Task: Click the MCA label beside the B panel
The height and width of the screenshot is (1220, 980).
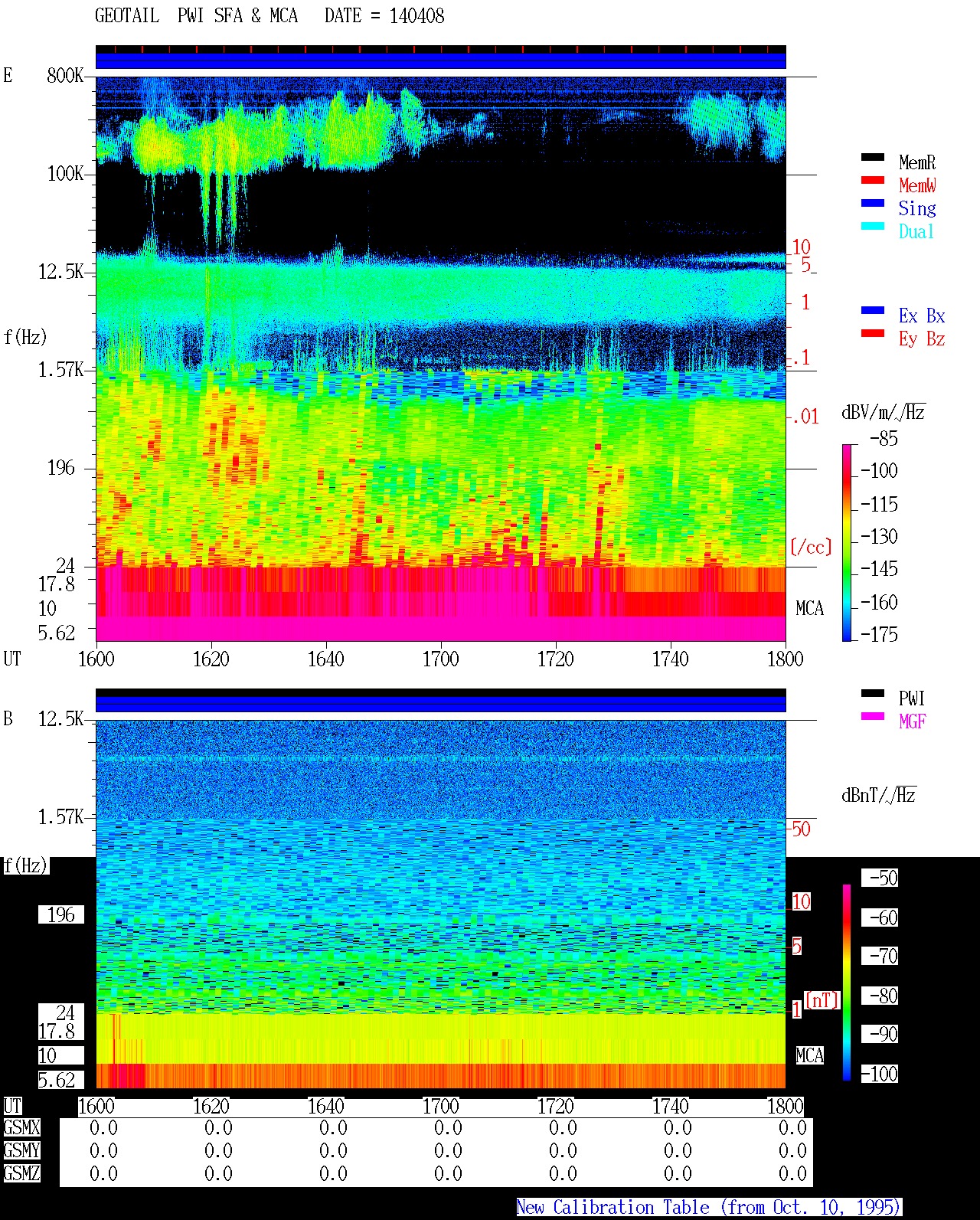Action: (809, 1056)
